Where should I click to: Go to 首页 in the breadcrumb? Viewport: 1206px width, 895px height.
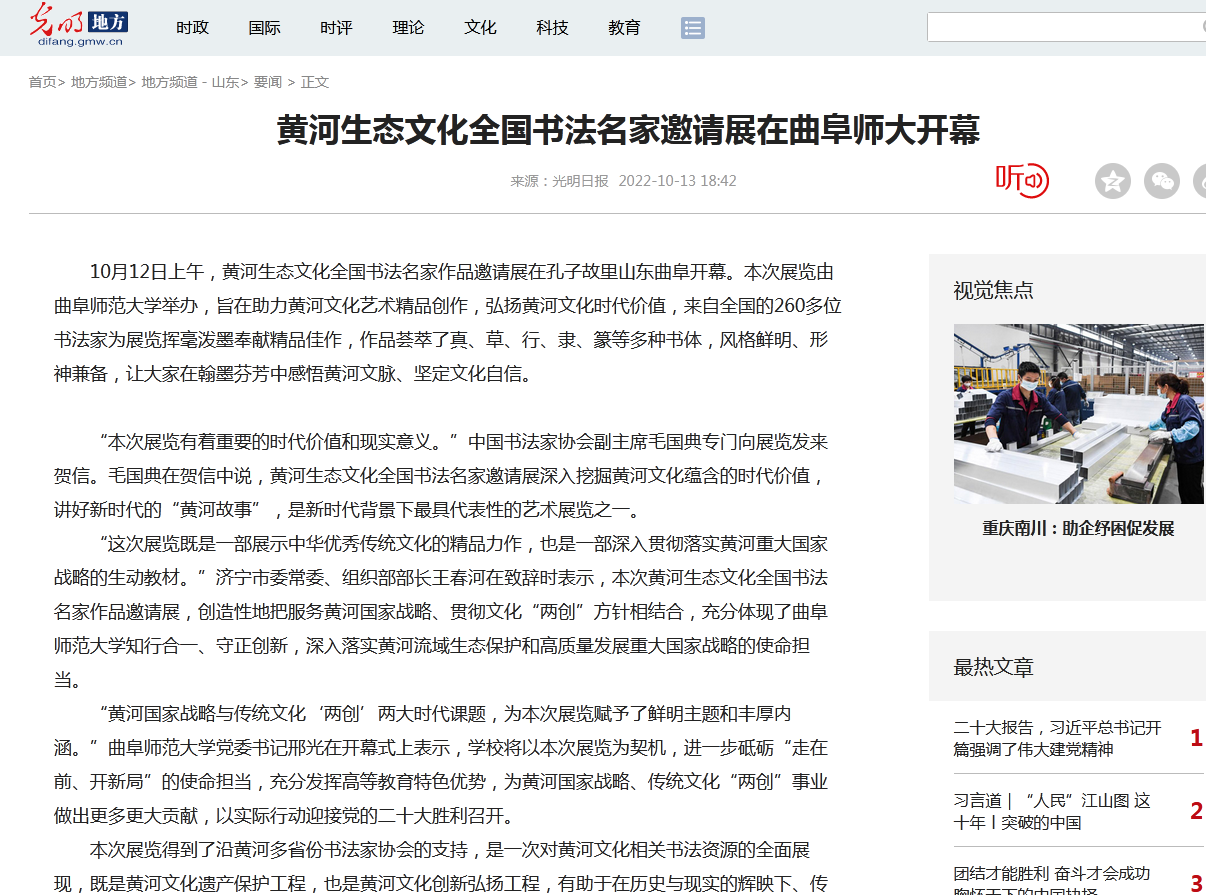[x=42, y=82]
